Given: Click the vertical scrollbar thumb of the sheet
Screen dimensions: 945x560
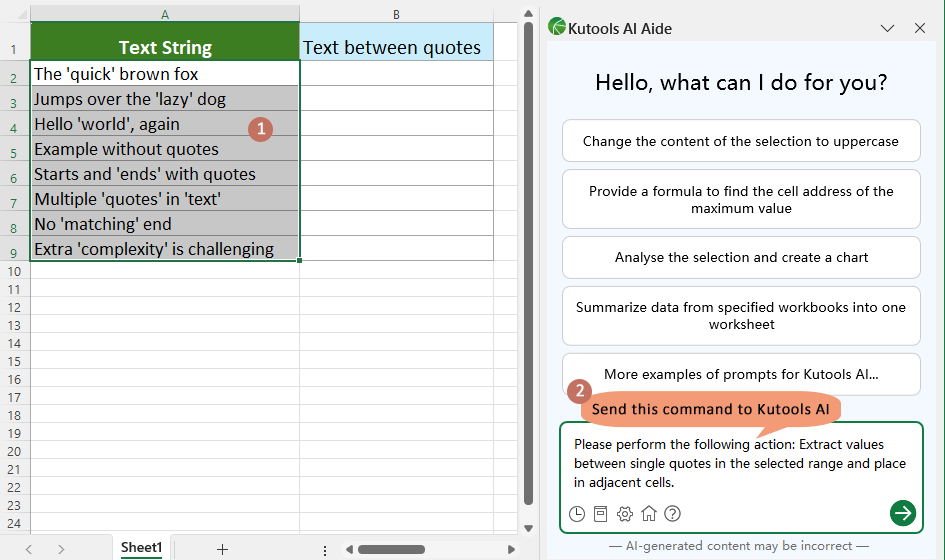Looking at the screenshot, I should pos(528,260).
